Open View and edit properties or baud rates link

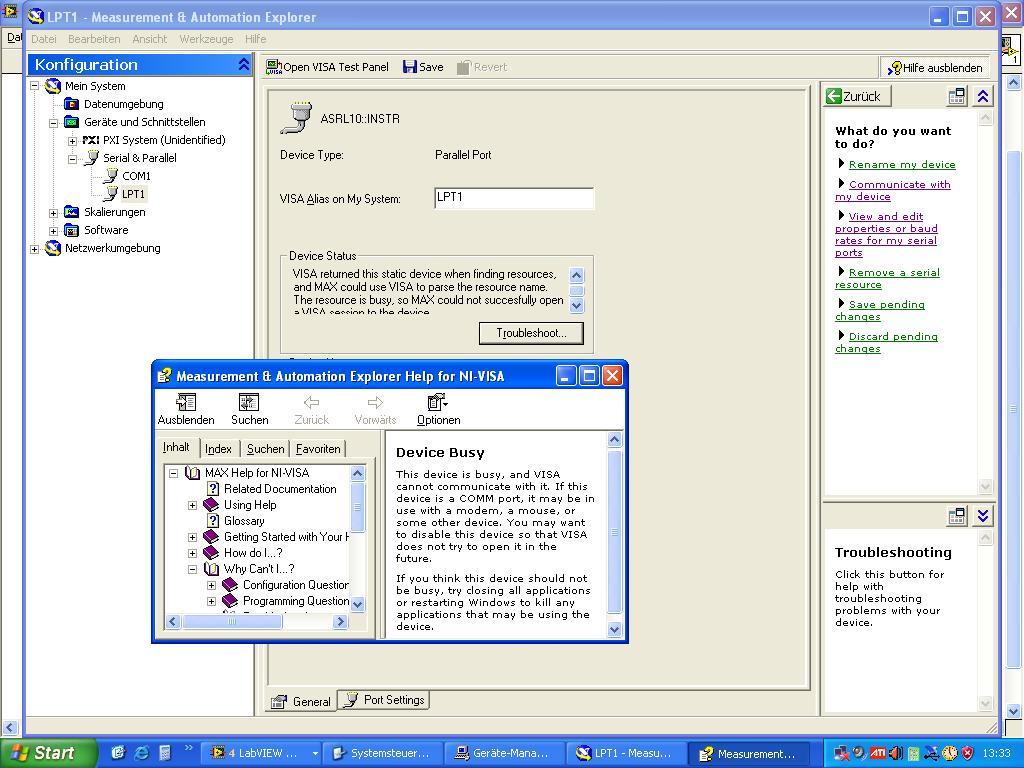click(x=886, y=234)
